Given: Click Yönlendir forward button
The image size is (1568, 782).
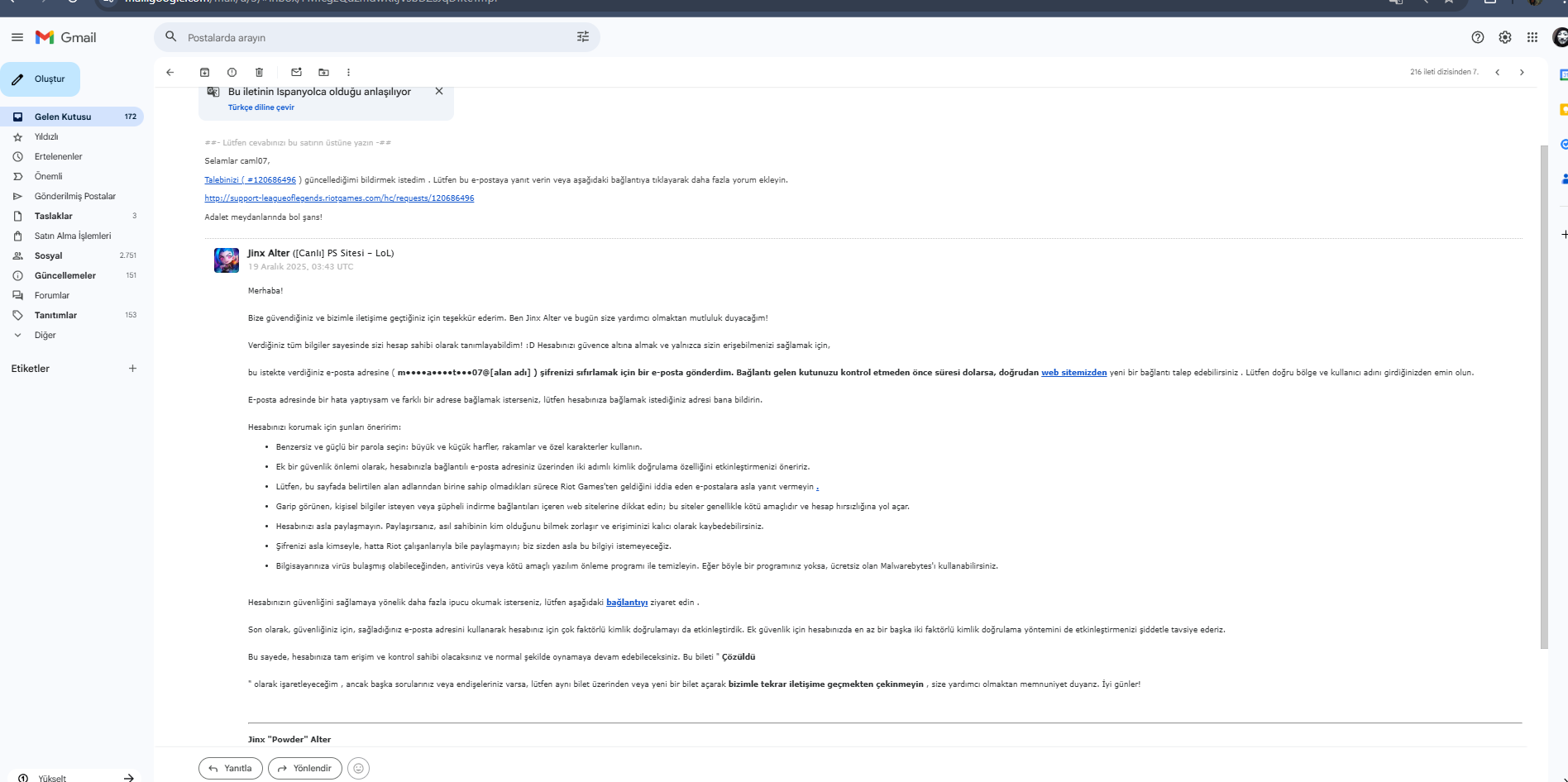Looking at the screenshot, I should click(x=305, y=768).
